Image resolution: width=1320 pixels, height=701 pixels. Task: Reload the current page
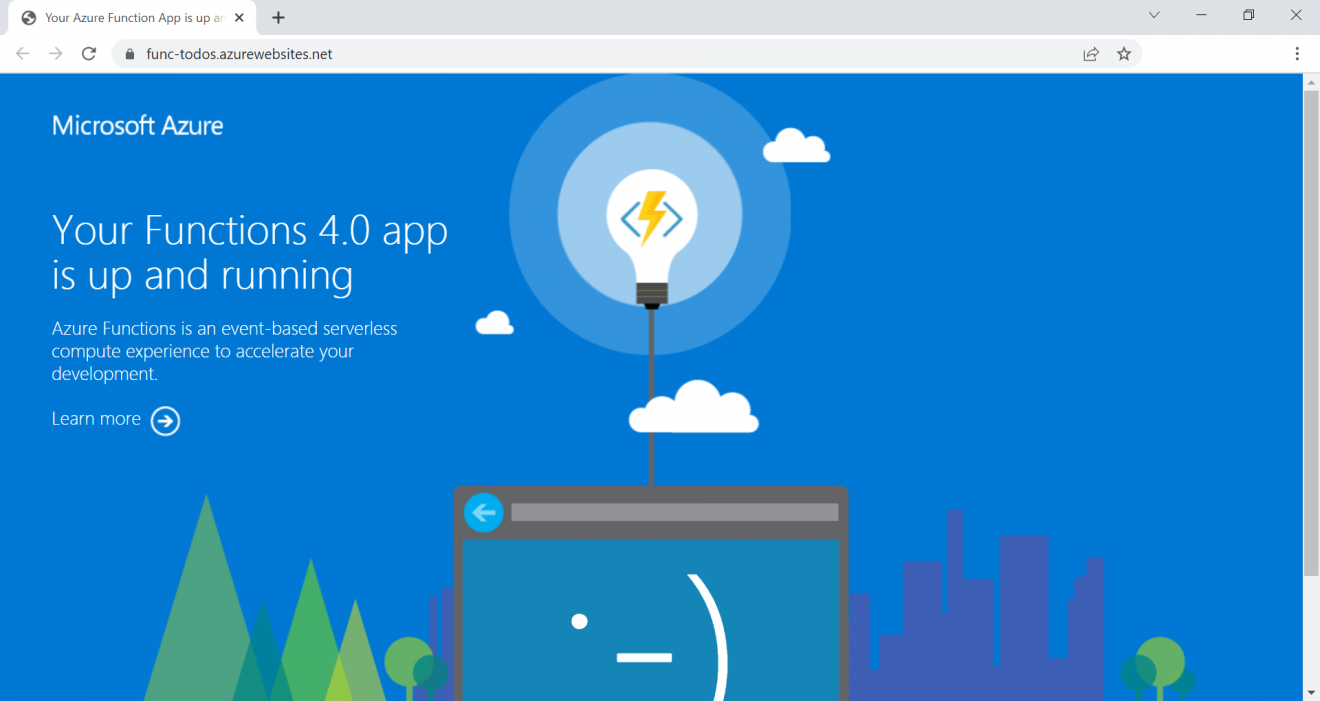88,54
